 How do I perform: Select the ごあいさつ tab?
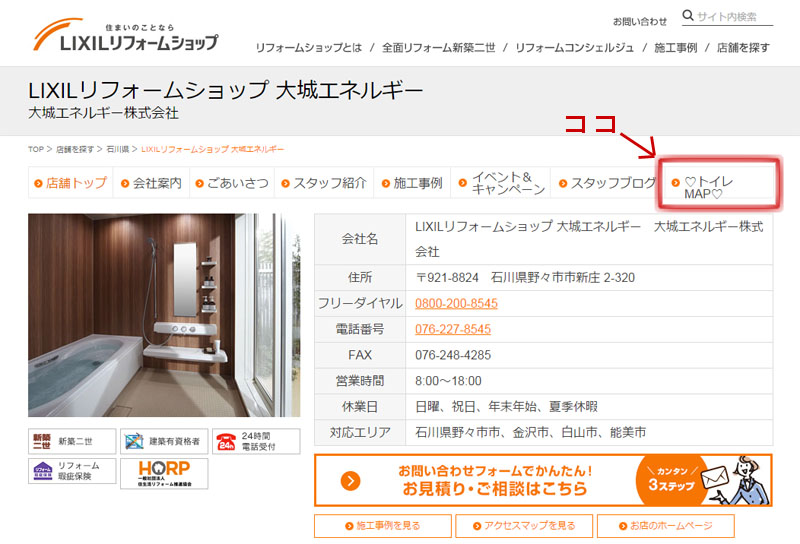tap(232, 183)
